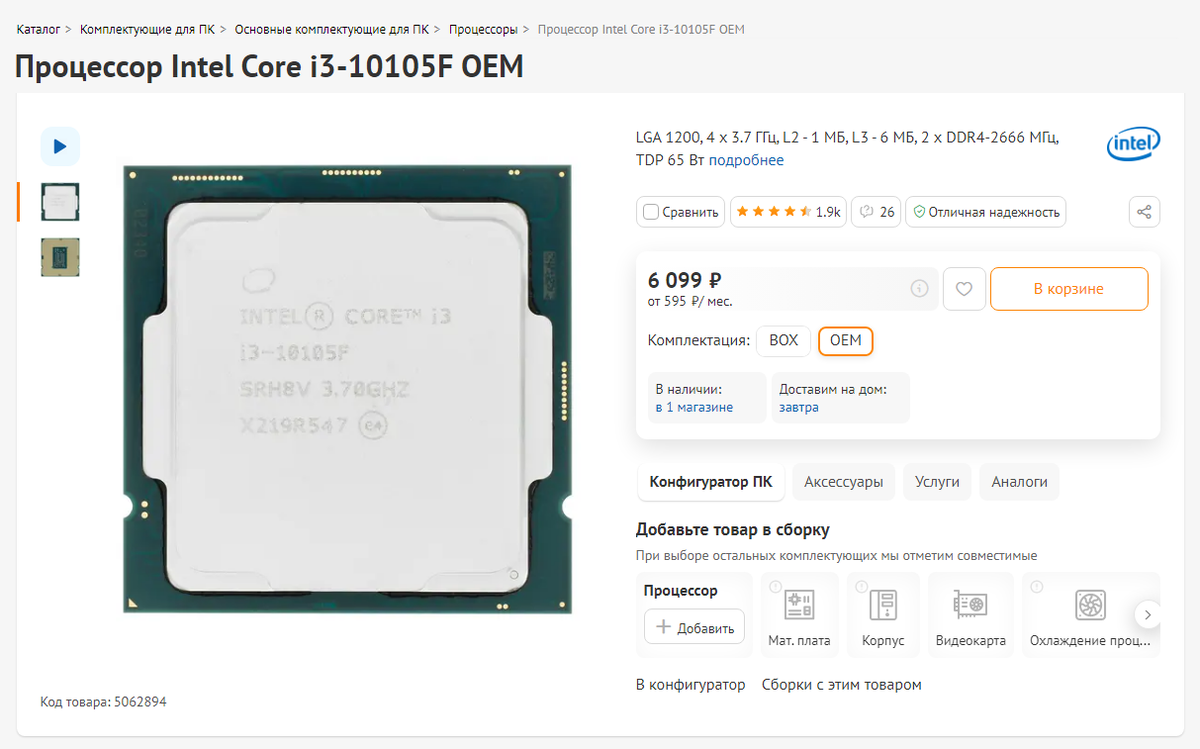Image resolution: width=1200 pixels, height=749 pixels.
Task: Choose BOX package option
Action: point(783,341)
